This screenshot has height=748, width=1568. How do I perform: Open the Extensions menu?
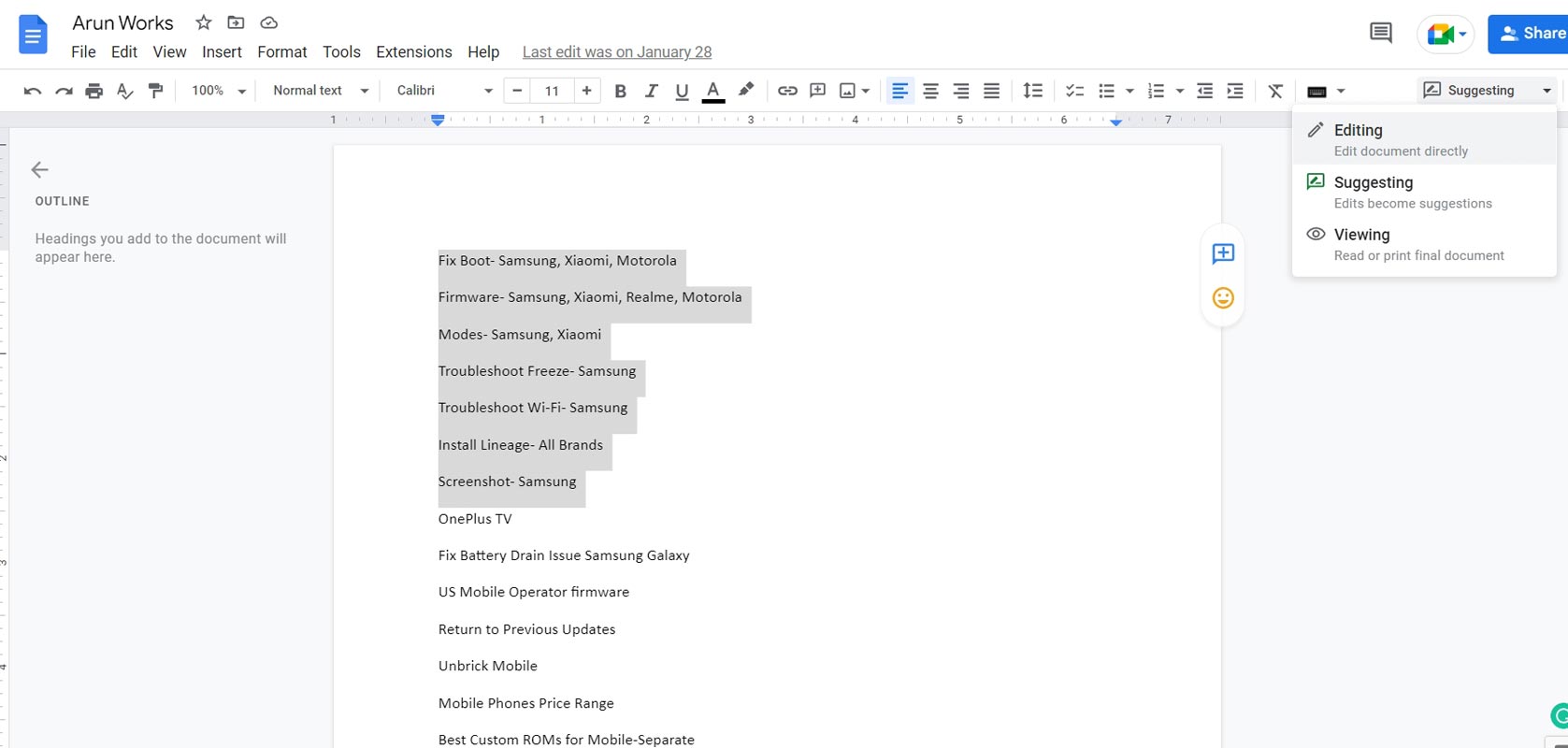(414, 52)
